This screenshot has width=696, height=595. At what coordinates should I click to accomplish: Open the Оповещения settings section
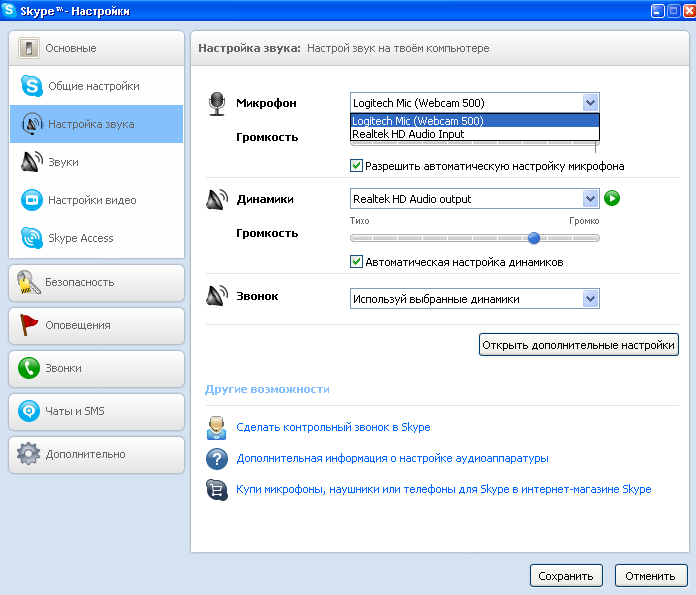point(96,326)
